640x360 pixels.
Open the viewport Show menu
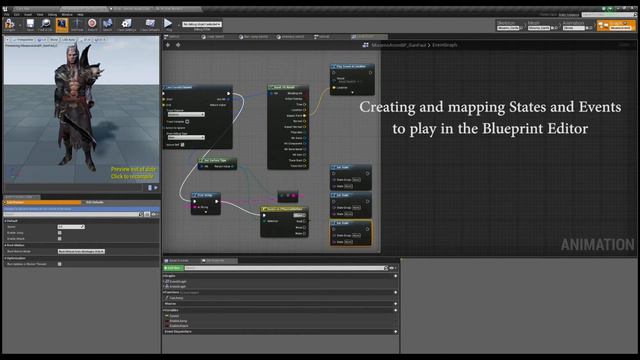[54, 40]
